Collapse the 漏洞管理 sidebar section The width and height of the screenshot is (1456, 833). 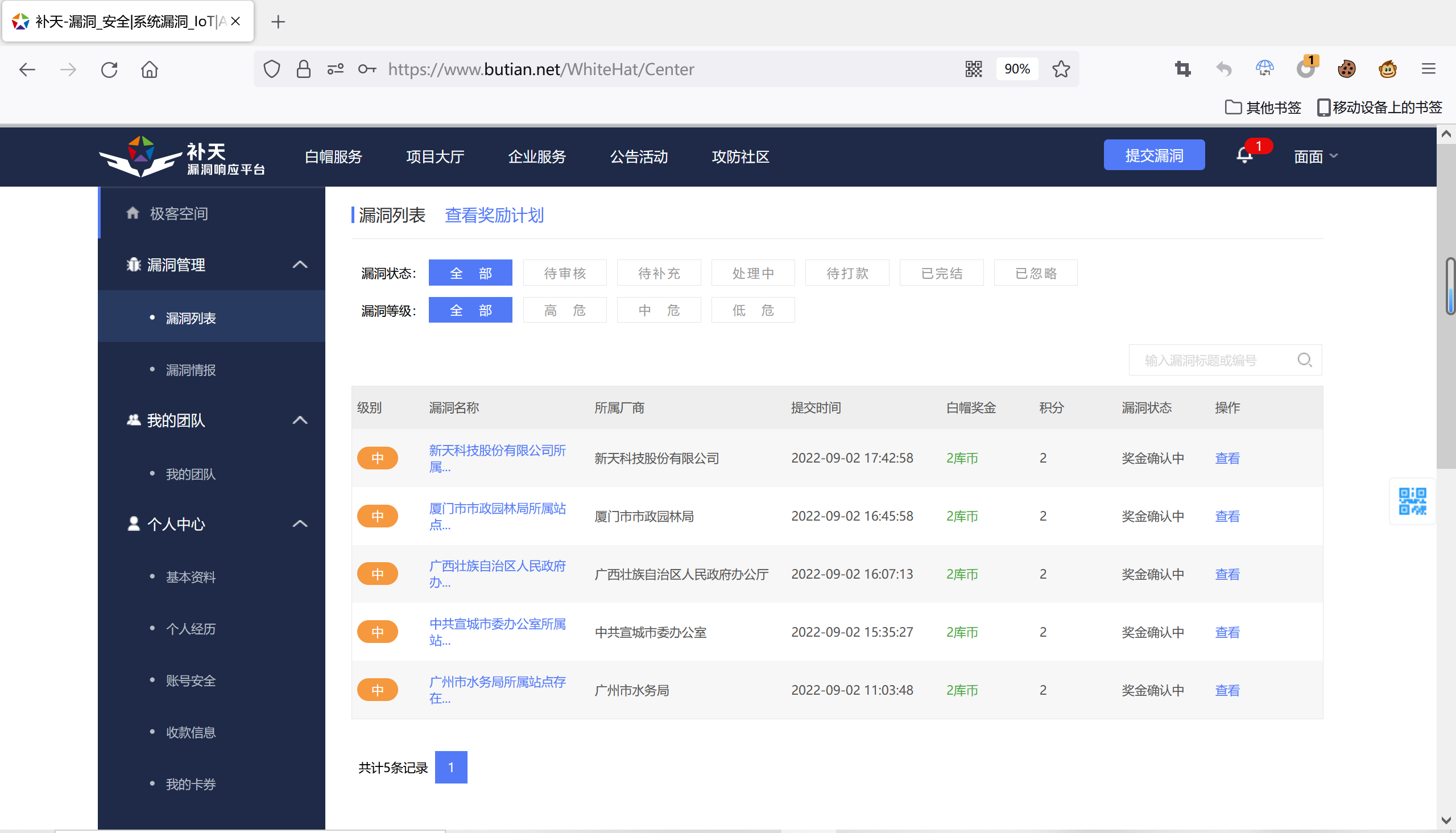pyautogui.click(x=300, y=265)
